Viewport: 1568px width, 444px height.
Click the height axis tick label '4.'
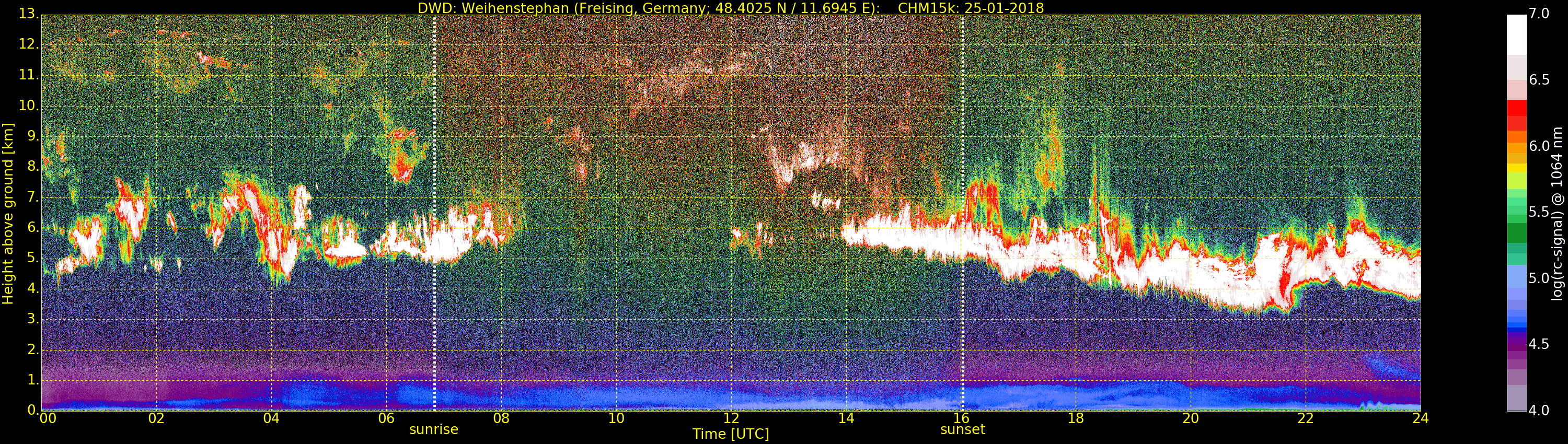[32, 288]
